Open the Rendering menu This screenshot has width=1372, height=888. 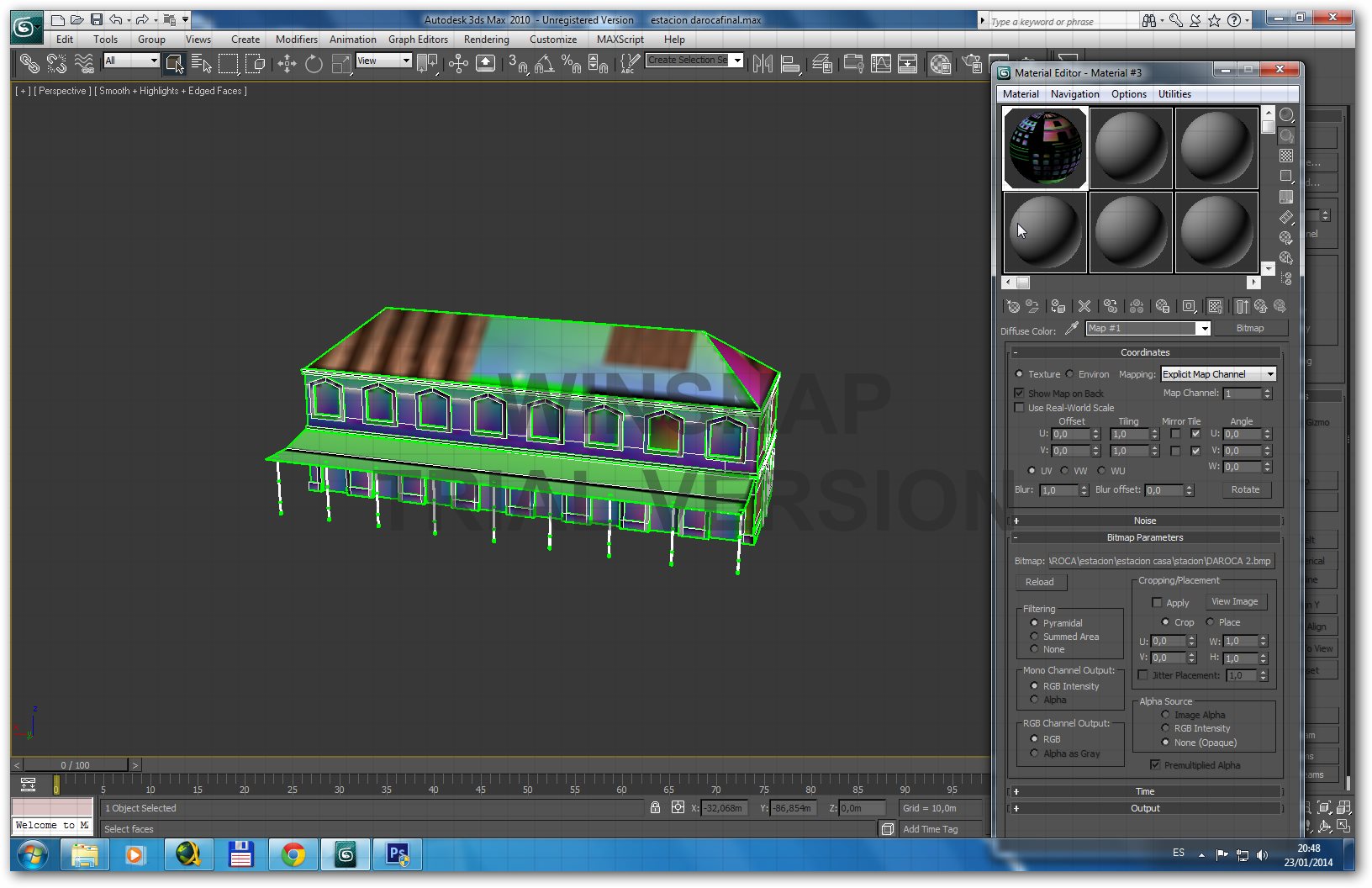pyautogui.click(x=486, y=40)
